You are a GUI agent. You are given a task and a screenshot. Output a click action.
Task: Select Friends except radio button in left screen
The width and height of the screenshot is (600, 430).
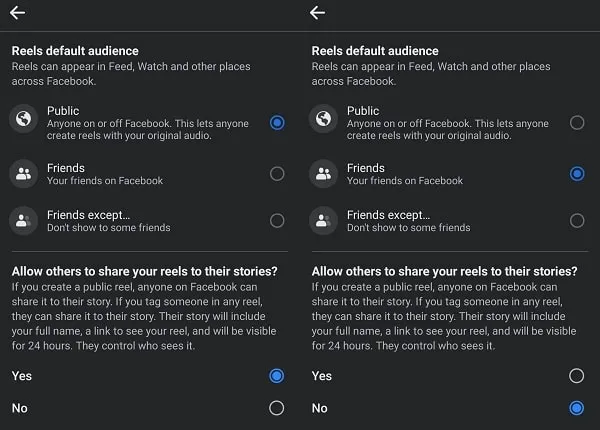tap(277, 221)
